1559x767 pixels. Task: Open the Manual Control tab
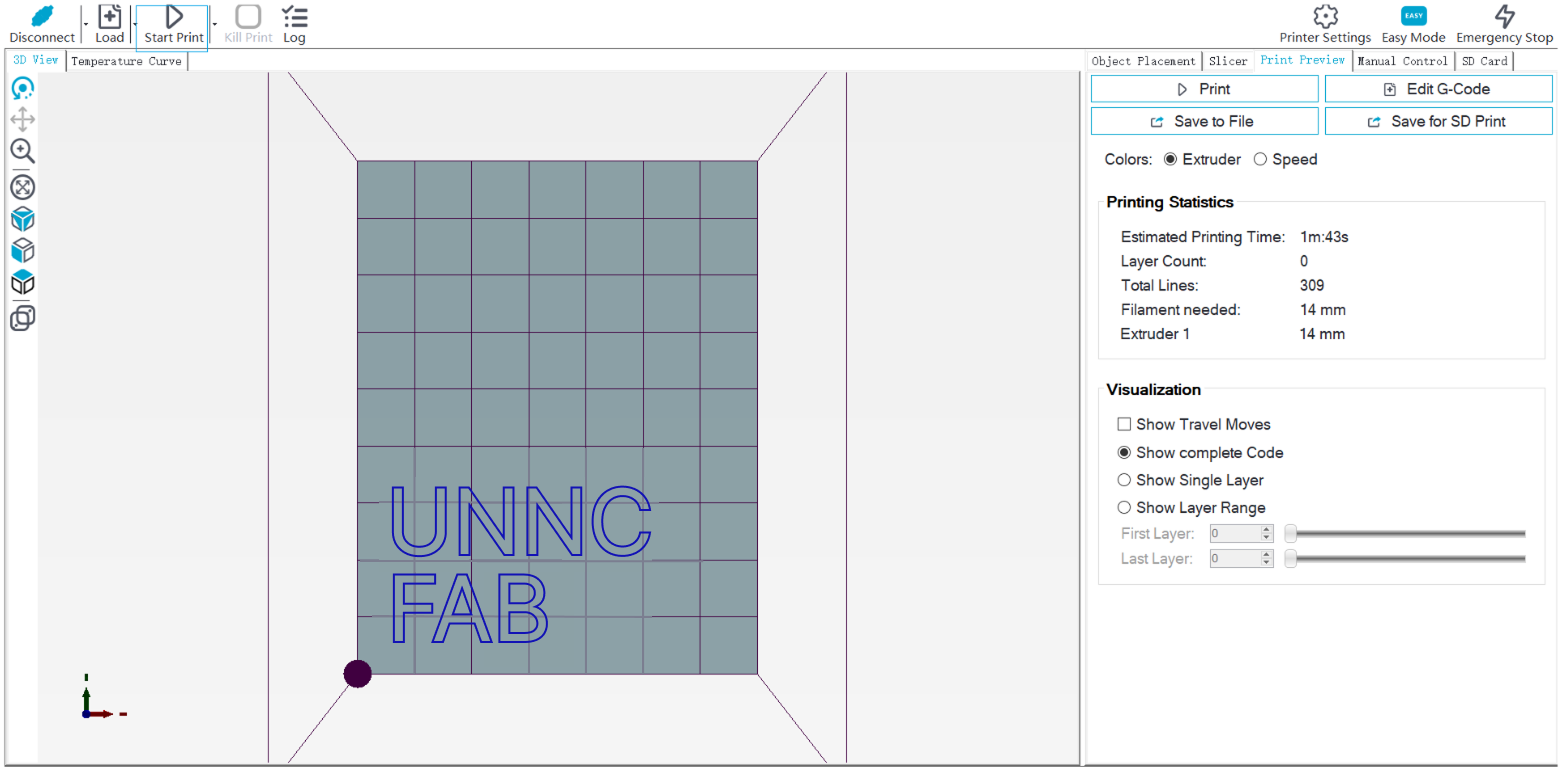1402,61
